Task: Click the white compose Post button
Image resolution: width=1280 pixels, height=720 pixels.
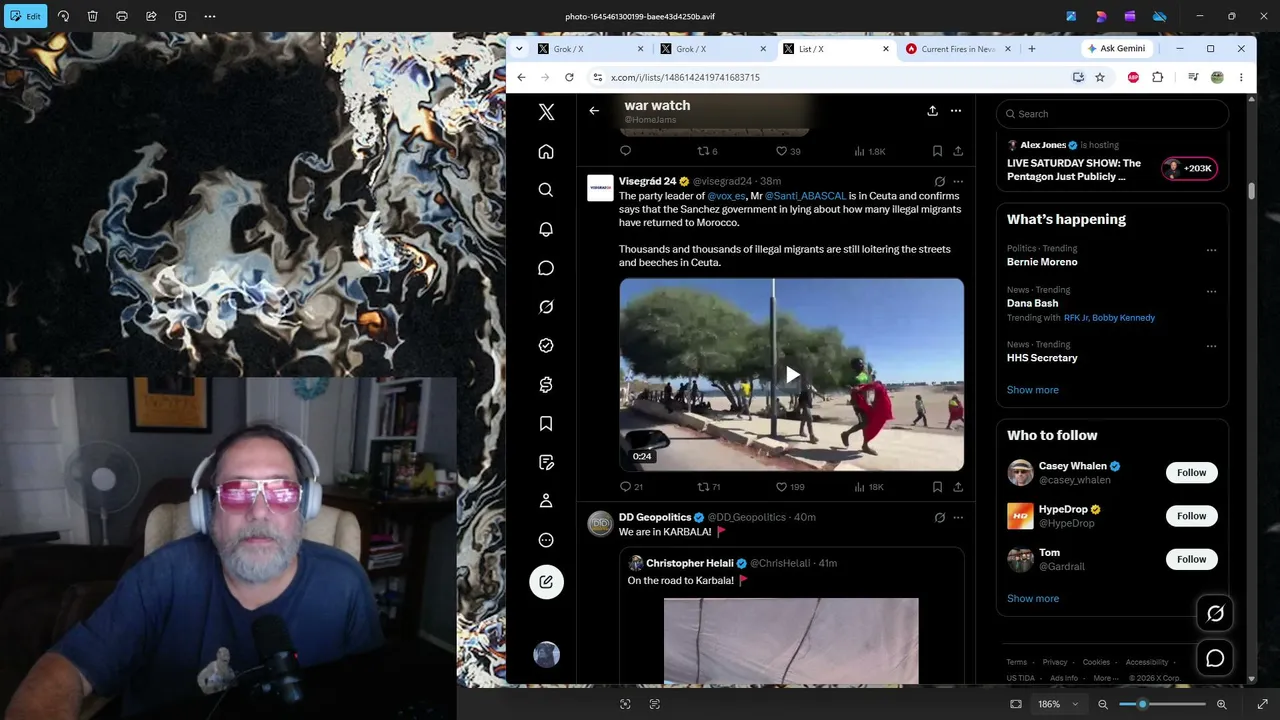Action: click(x=546, y=582)
